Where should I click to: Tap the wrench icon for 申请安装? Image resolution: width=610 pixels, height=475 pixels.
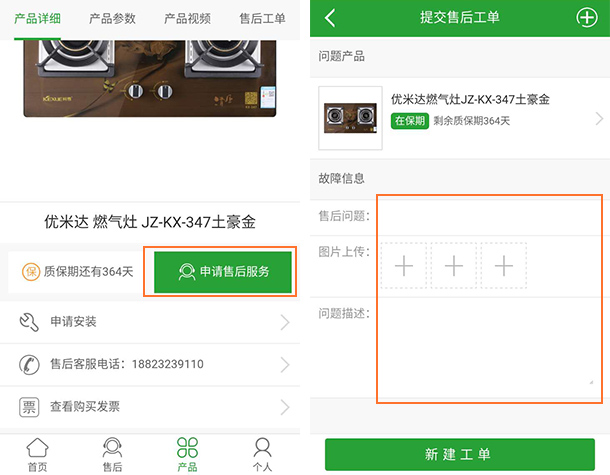[x=29, y=322]
